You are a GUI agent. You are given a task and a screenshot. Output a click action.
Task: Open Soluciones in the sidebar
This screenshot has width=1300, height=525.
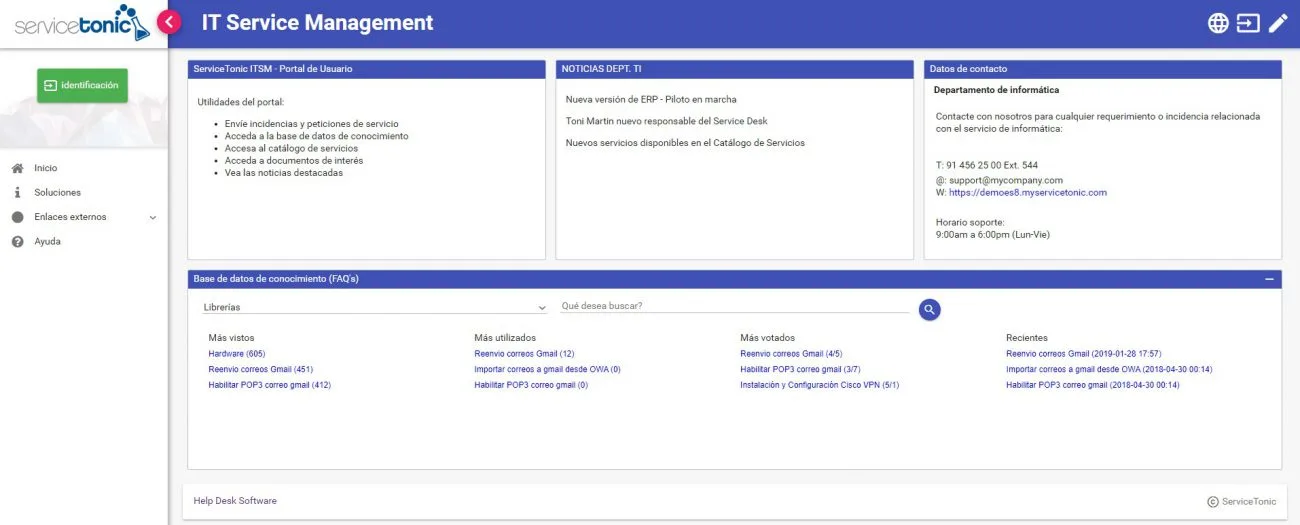[58, 192]
